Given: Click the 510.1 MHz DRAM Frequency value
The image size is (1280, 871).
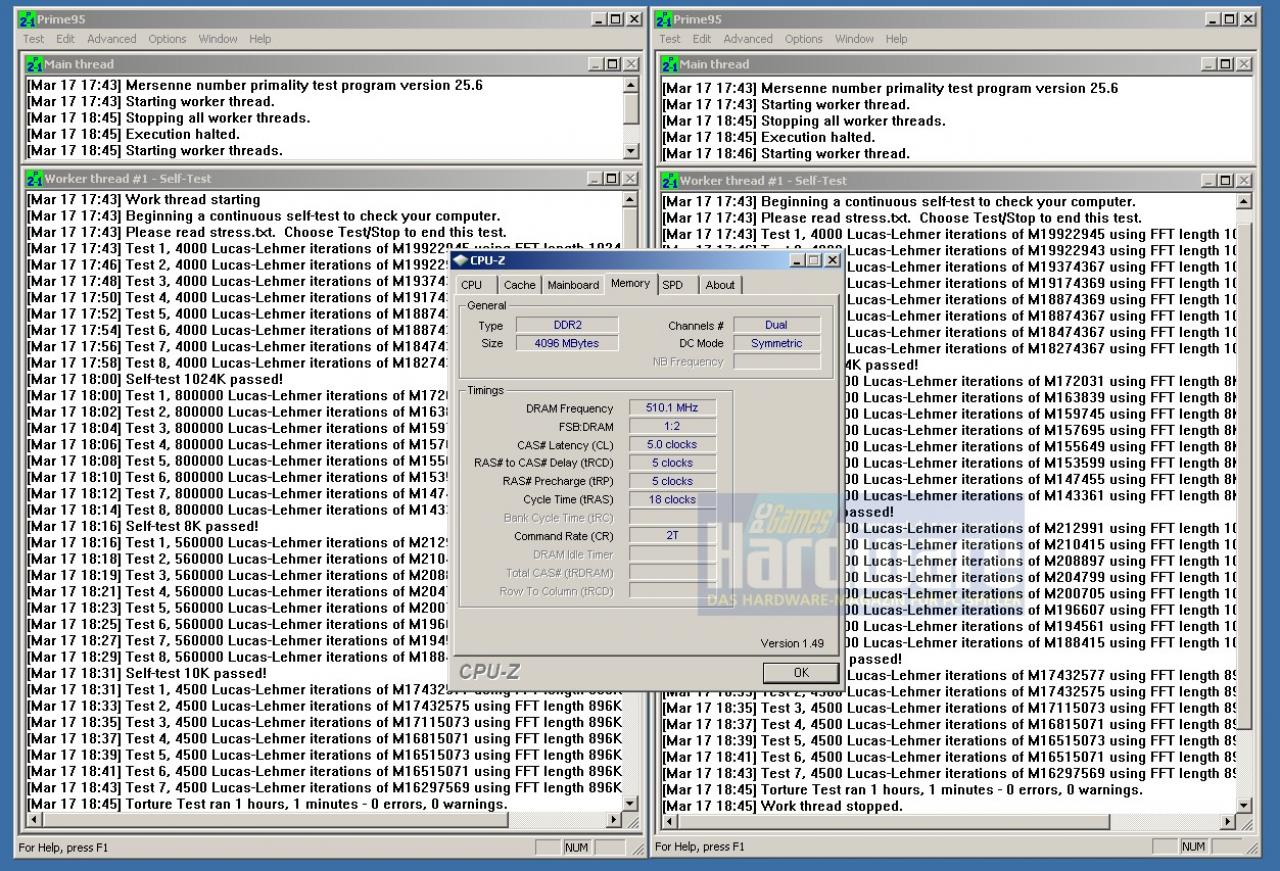Looking at the screenshot, I should coord(672,408).
